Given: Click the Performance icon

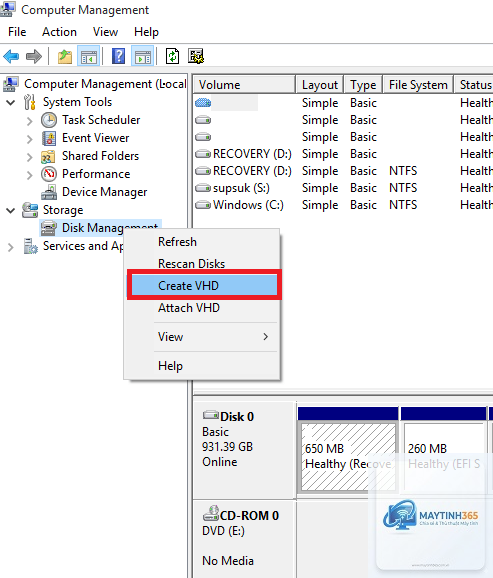Looking at the screenshot, I should [x=49, y=174].
